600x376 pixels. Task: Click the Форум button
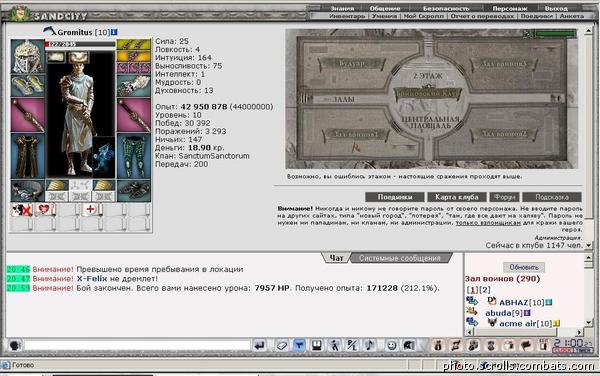[504, 197]
